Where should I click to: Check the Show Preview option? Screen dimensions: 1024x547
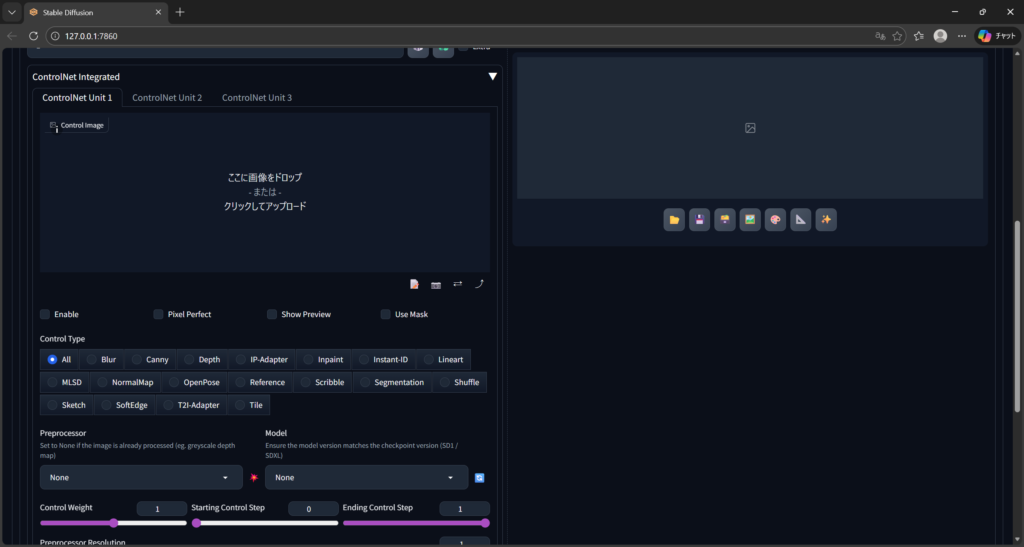[x=272, y=314]
